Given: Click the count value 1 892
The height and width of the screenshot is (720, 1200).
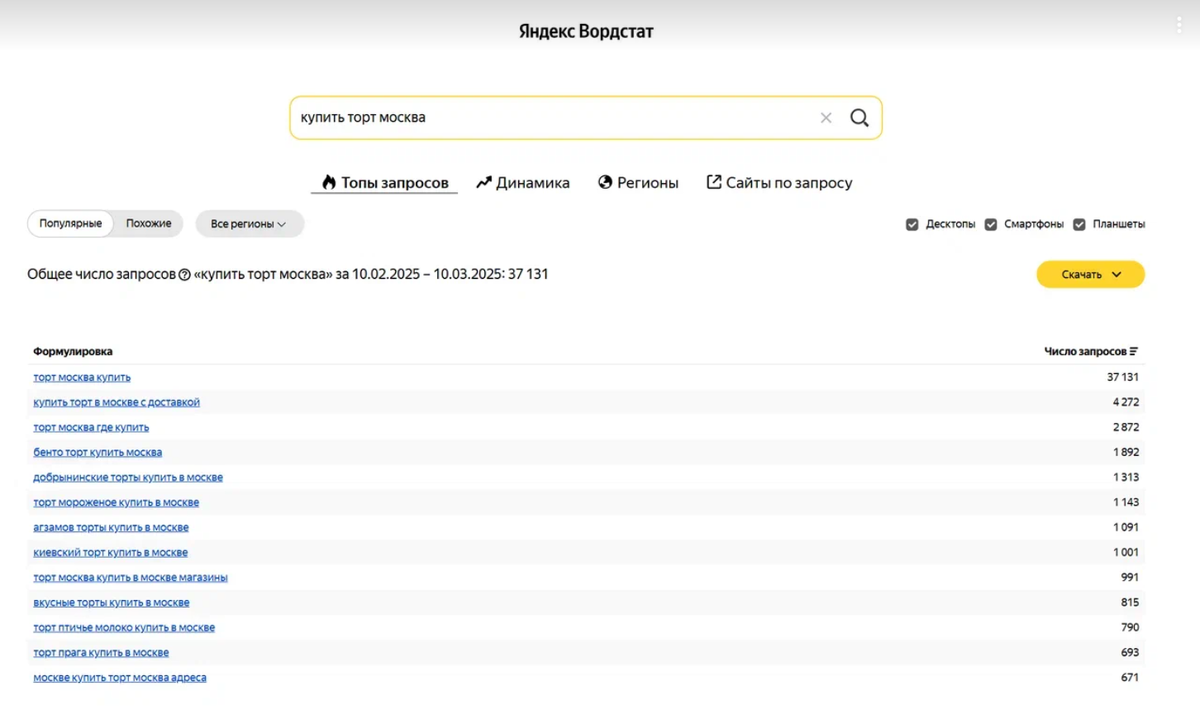Looking at the screenshot, I should (x=1125, y=452).
